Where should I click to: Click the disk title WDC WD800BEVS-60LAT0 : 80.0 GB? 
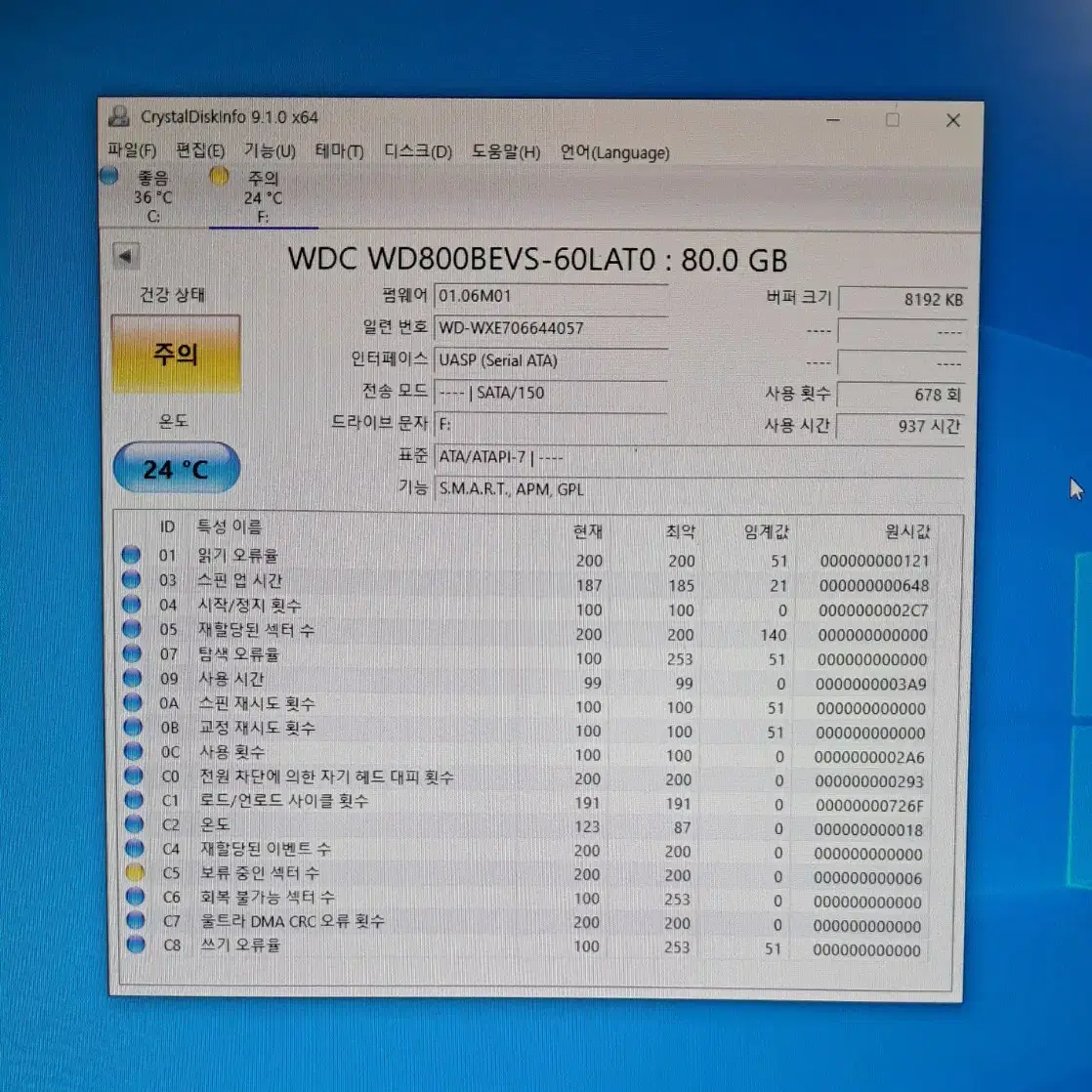537,260
